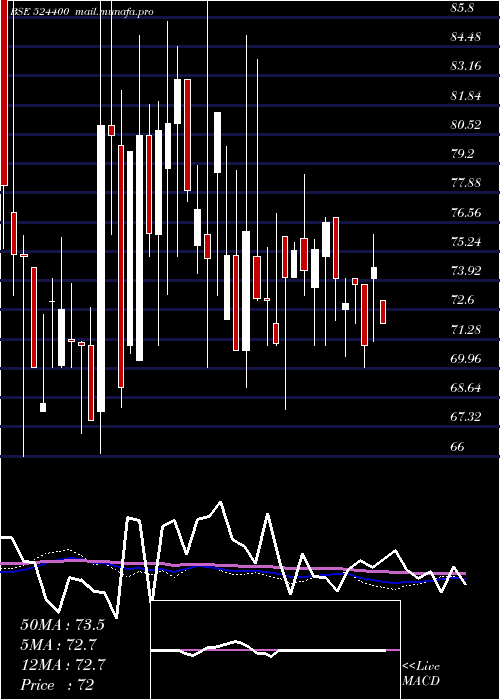
Task: Click the 69.96 price axis label
Action: [466, 358]
